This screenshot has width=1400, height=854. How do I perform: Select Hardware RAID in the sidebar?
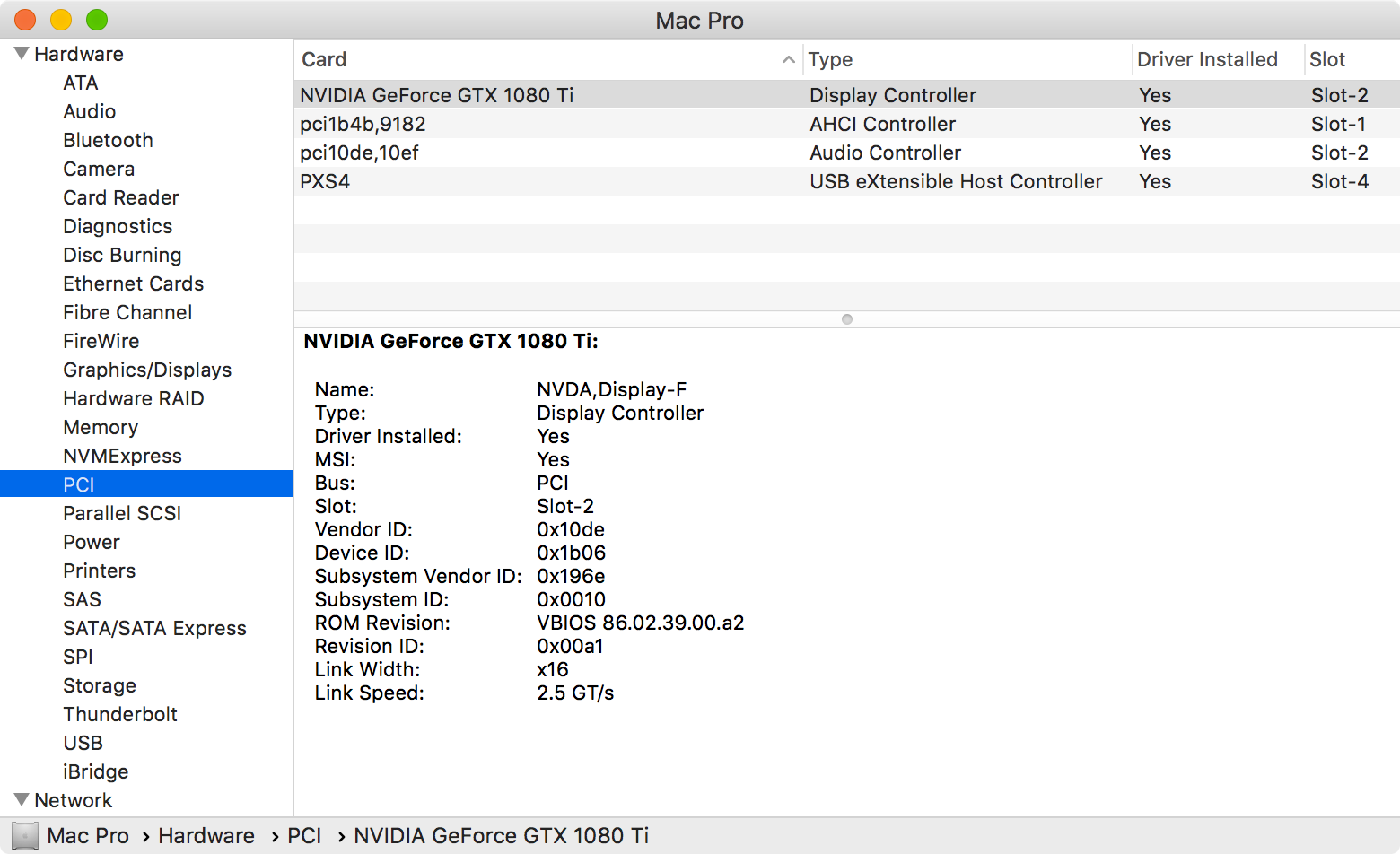tap(134, 398)
